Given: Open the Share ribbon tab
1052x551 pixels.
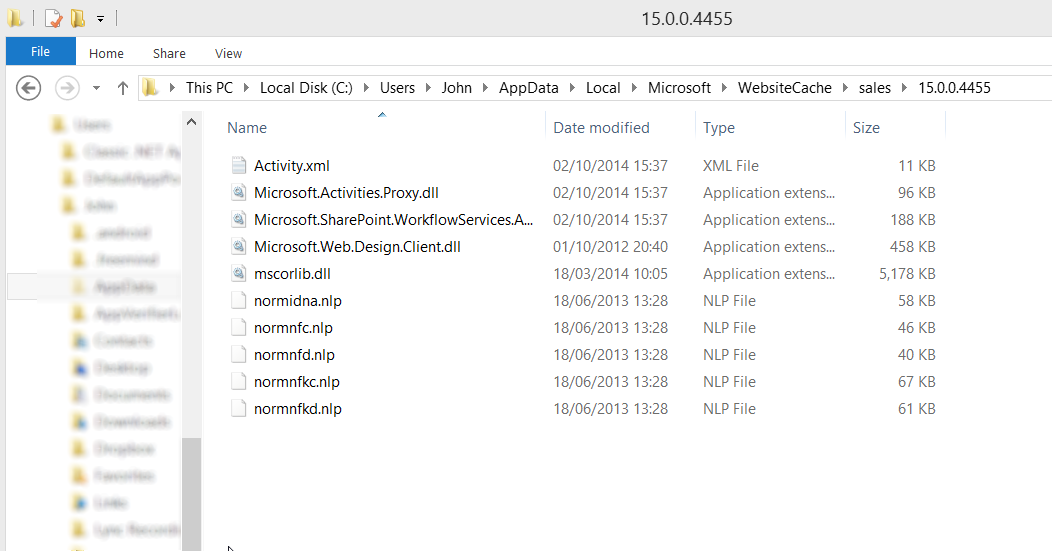Looking at the screenshot, I should (x=169, y=54).
